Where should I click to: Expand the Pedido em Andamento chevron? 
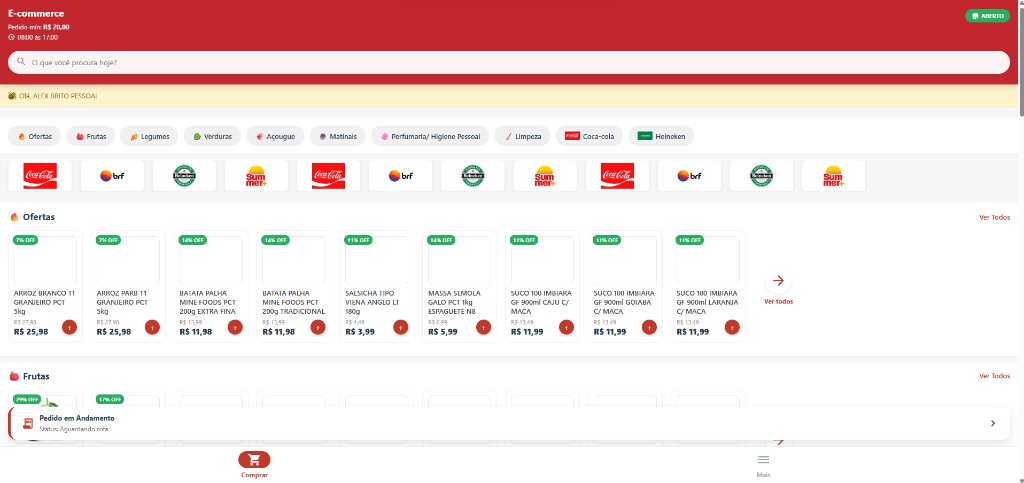tap(993, 424)
